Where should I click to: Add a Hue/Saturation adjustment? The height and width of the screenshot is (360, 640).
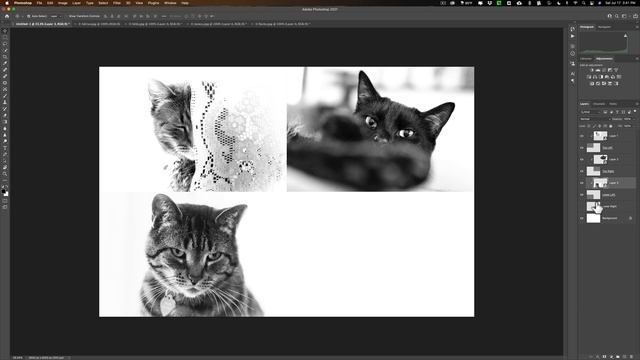tap(589, 77)
